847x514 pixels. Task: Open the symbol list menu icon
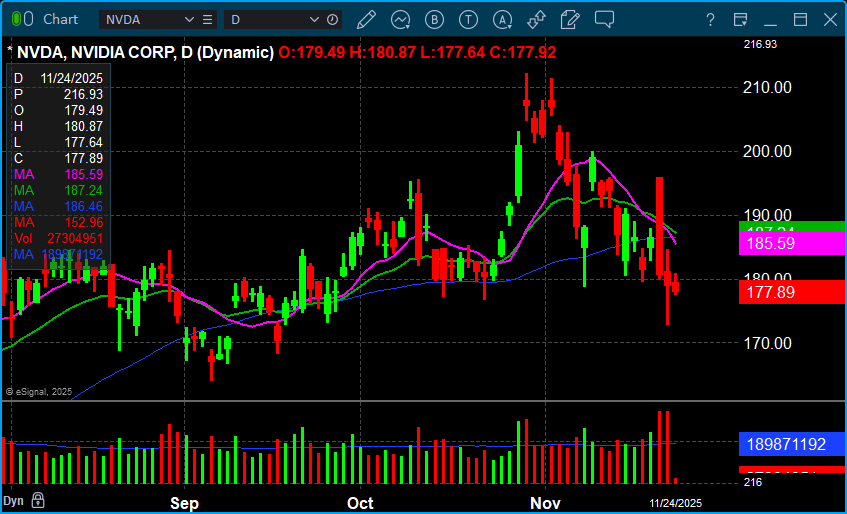207,20
